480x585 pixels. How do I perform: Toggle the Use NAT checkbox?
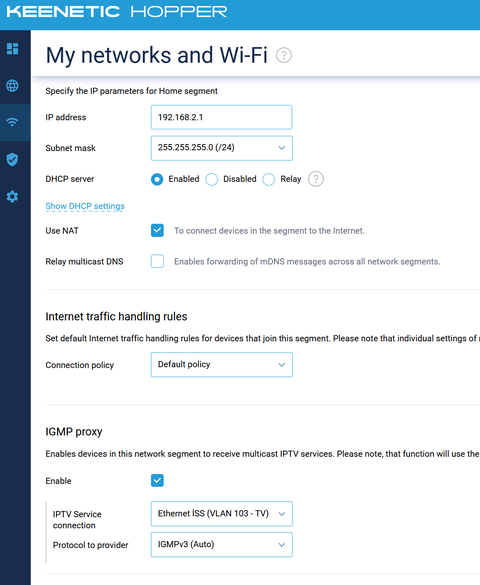pyautogui.click(x=157, y=231)
